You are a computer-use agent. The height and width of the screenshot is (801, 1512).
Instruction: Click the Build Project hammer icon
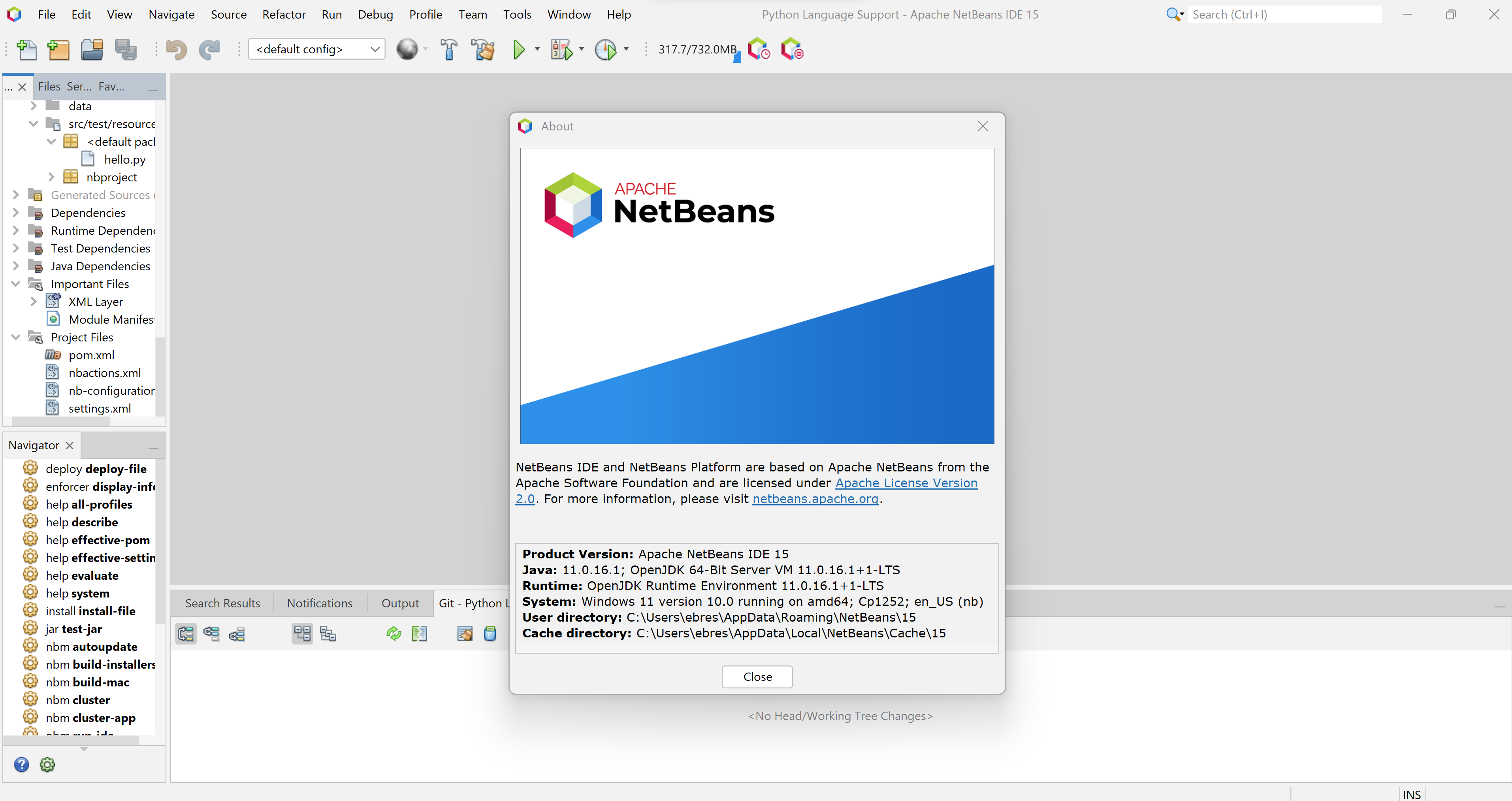point(449,49)
